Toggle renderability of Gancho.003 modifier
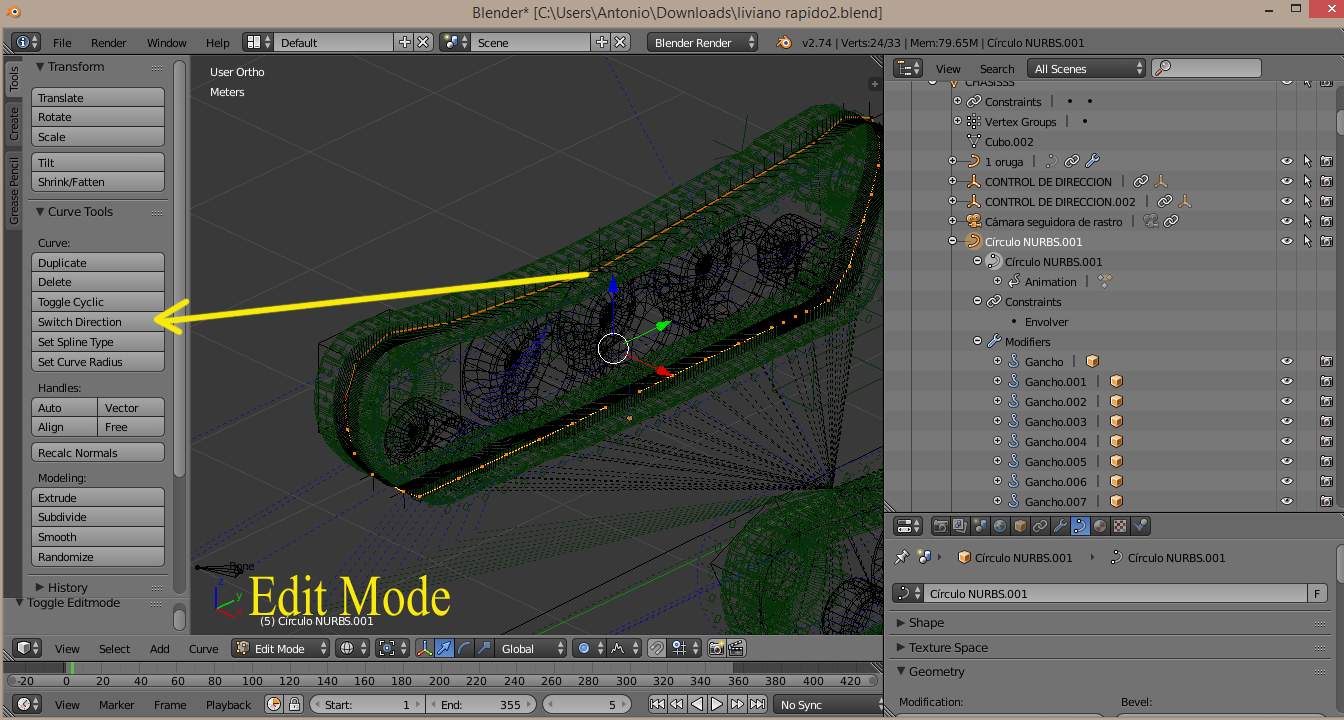The height and width of the screenshot is (720, 1344). pos(1326,421)
